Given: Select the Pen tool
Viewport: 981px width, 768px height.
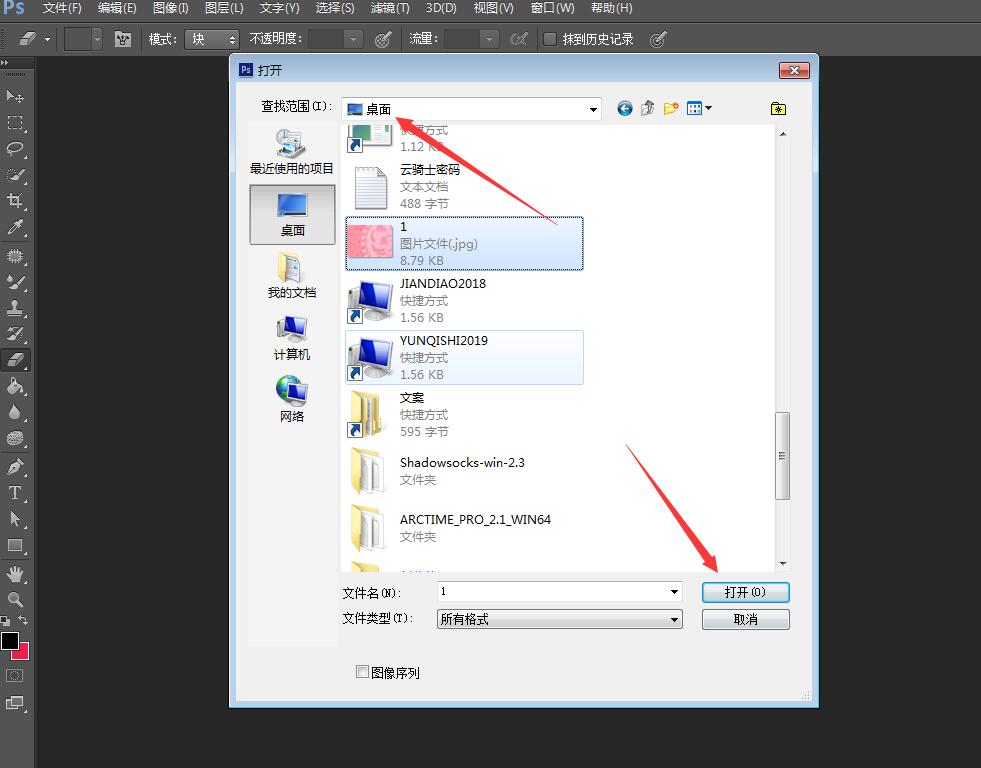Looking at the screenshot, I should (14, 467).
